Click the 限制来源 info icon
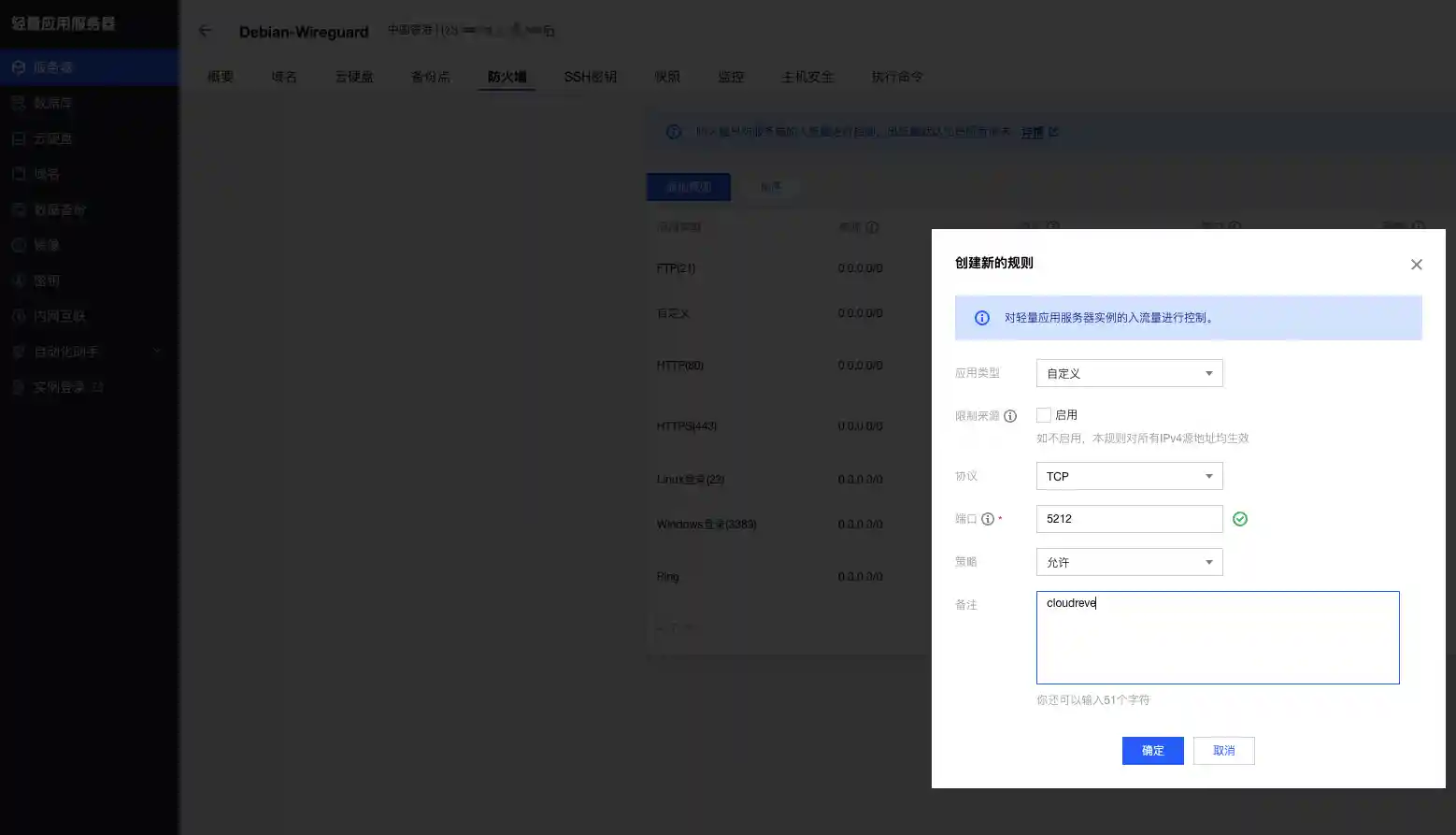This screenshot has width=1456, height=835. click(1011, 415)
